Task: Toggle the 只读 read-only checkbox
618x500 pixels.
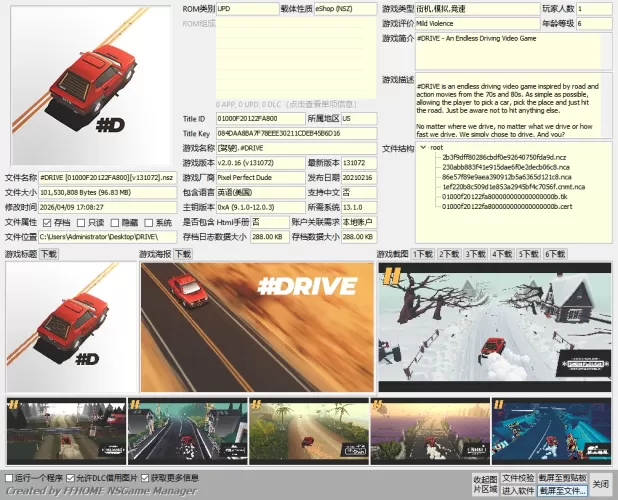Action: [81, 223]
